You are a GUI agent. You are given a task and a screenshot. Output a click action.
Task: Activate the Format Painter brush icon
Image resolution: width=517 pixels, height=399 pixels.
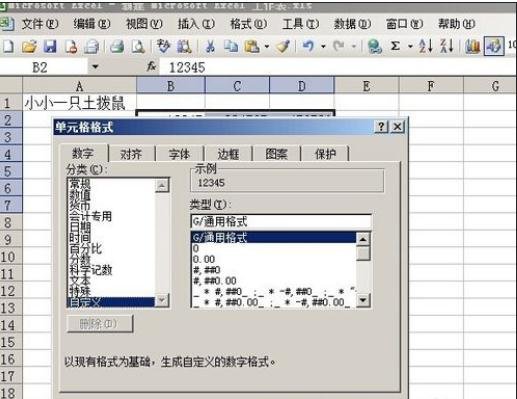tap(283, 46)
